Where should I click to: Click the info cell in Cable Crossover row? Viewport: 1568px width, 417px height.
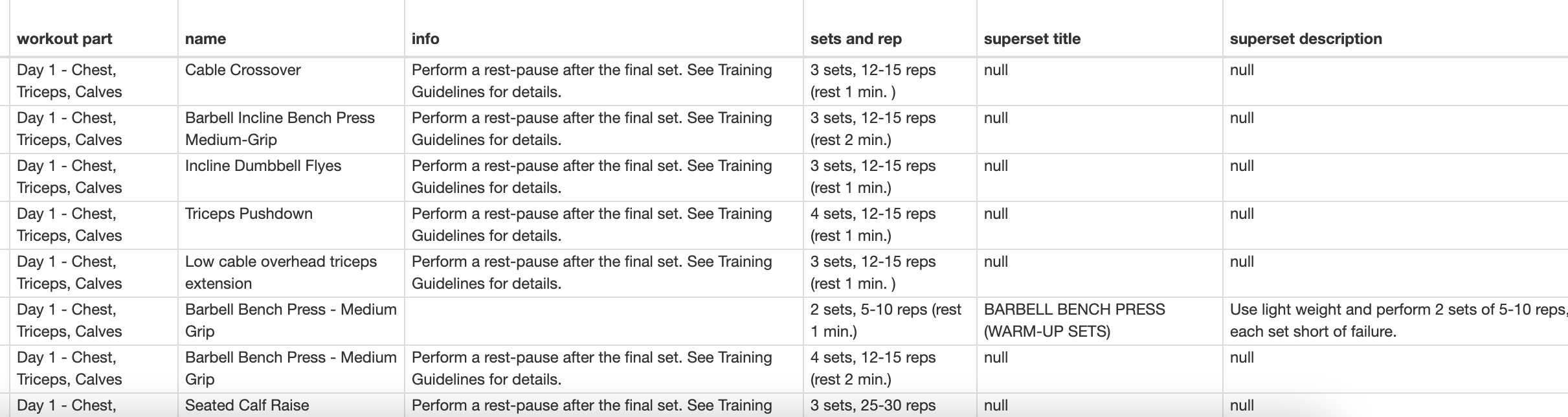591,80
